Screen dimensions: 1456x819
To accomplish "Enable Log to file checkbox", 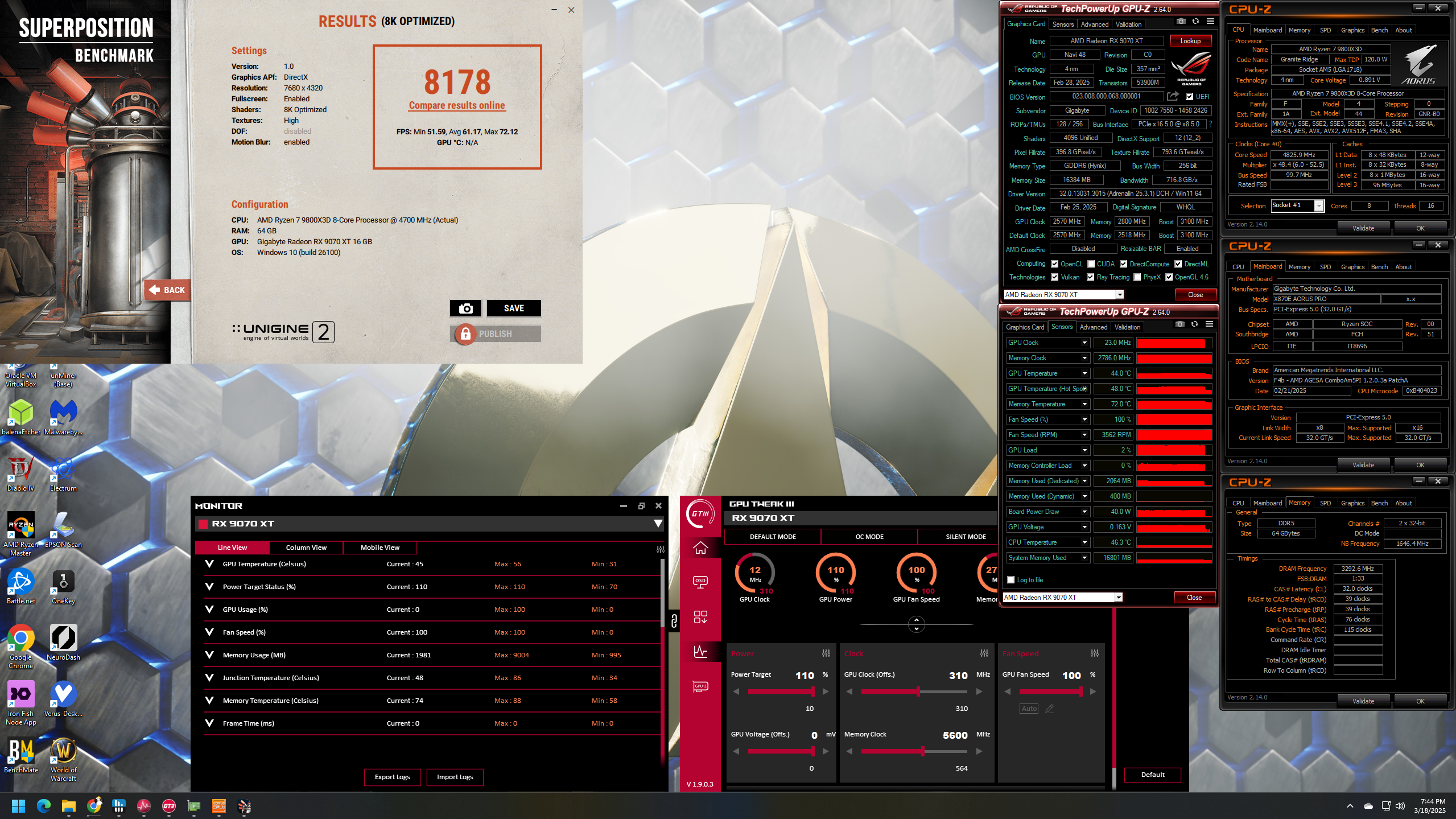I will tap(1011, 580).
